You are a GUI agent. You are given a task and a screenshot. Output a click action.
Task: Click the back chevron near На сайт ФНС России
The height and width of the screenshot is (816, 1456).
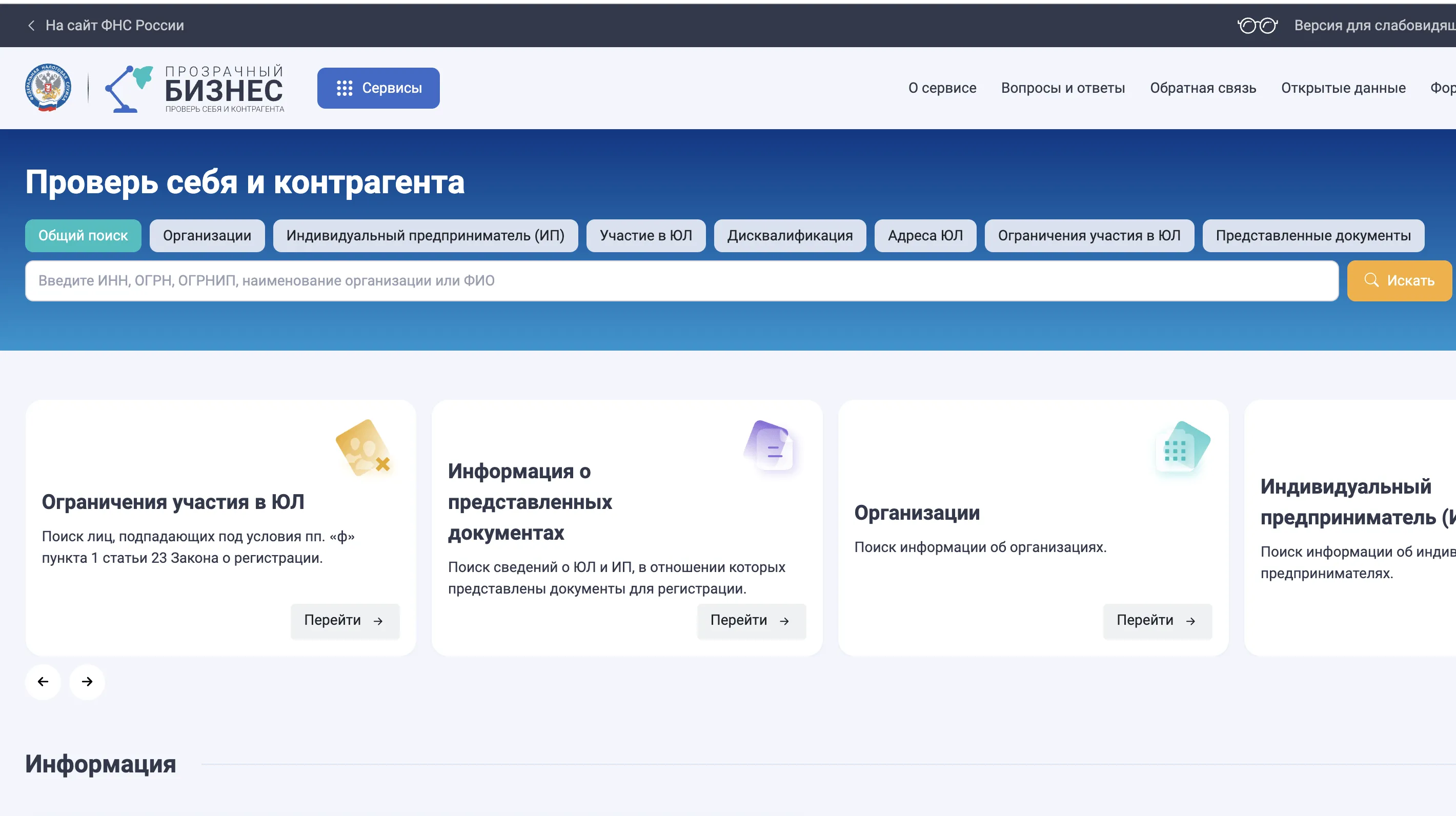pos(32,26)
